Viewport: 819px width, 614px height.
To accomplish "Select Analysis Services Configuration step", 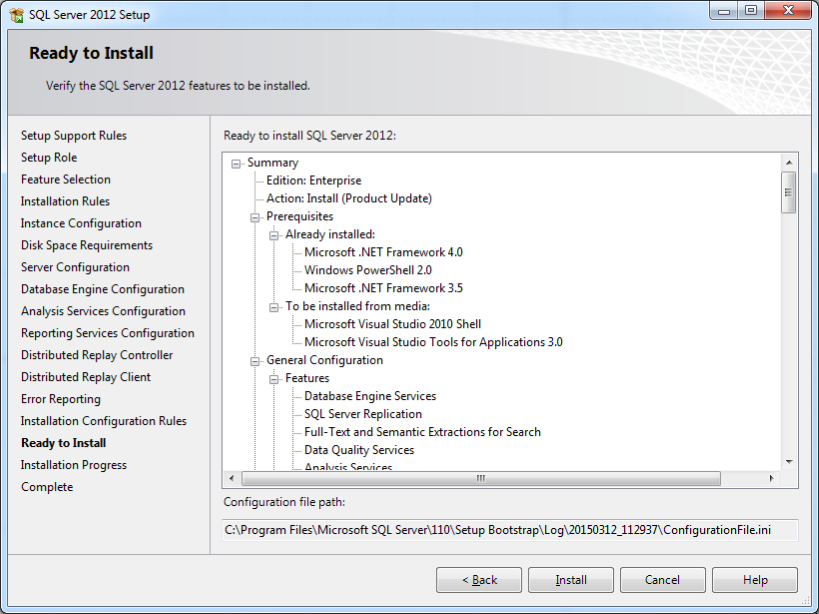I will click(x=103, y=311).
